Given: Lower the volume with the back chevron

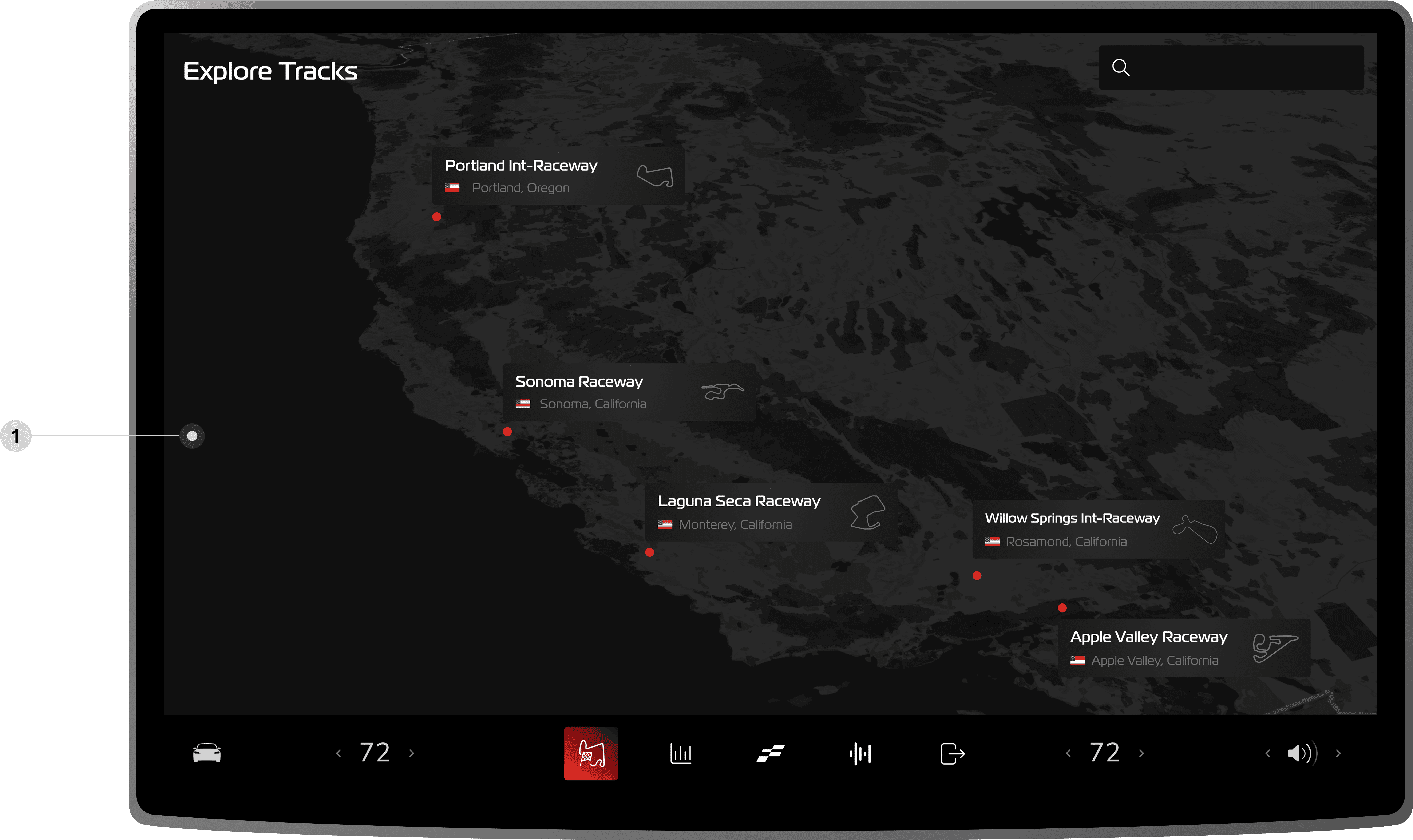Looking at the screenshot, I should point(1267,753).
